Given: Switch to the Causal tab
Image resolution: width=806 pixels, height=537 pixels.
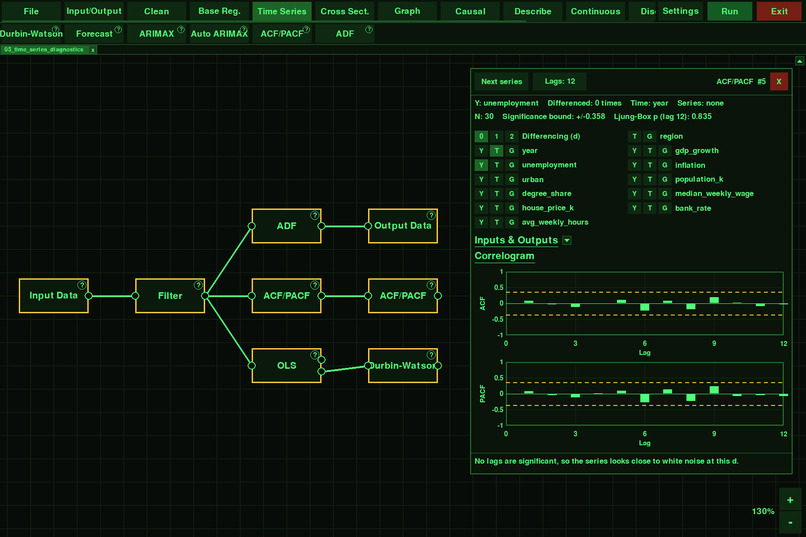Looking at the screenshot, I should [470, 11].
